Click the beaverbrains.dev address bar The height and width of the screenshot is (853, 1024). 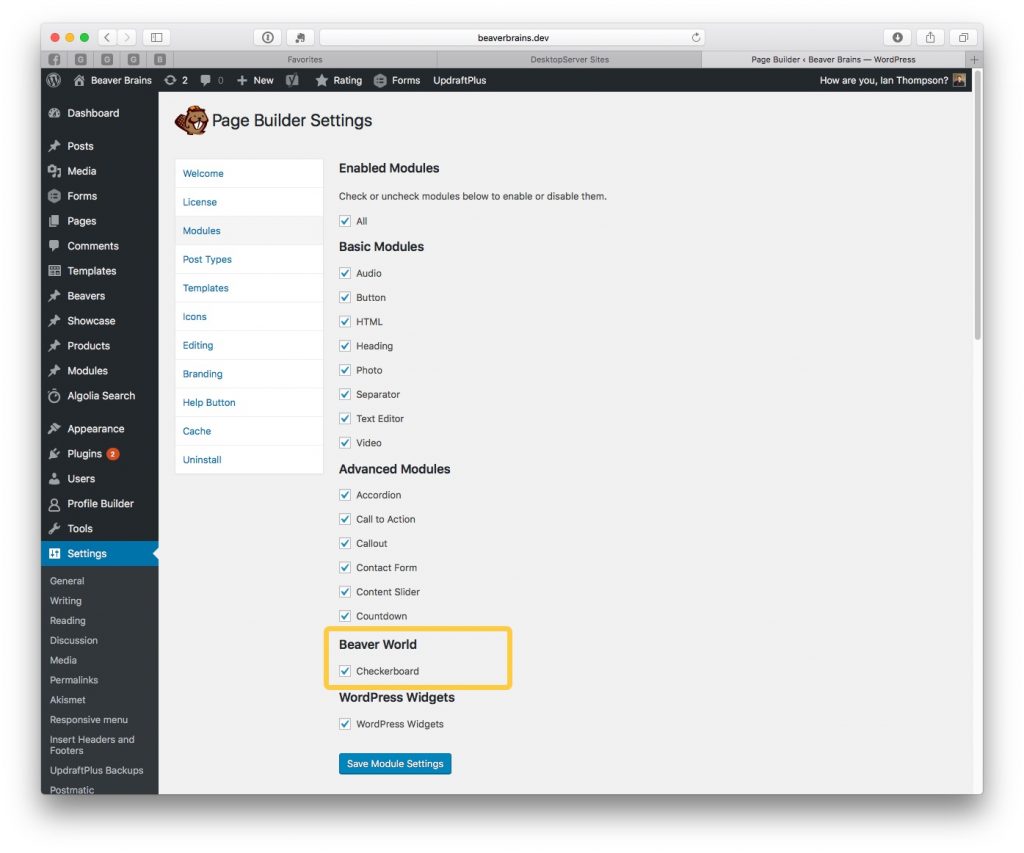coord(513,37)
